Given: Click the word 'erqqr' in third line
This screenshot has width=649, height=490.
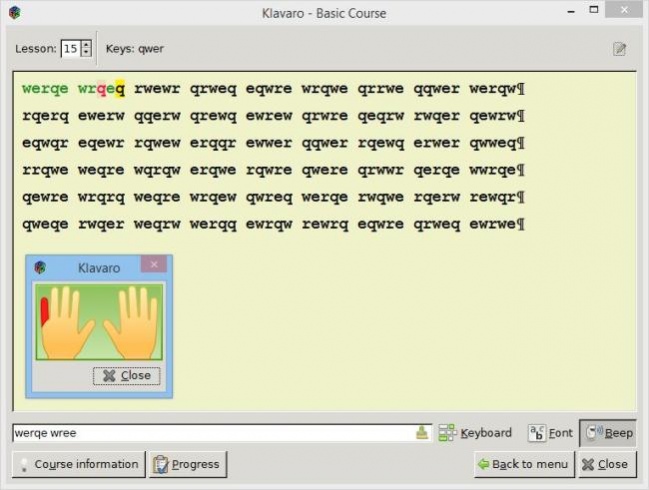Looking at the screenshot, I should coord(213,143).
